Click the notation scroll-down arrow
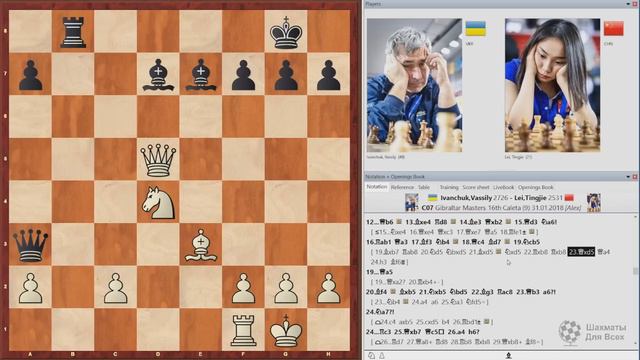 click(635, 344)
